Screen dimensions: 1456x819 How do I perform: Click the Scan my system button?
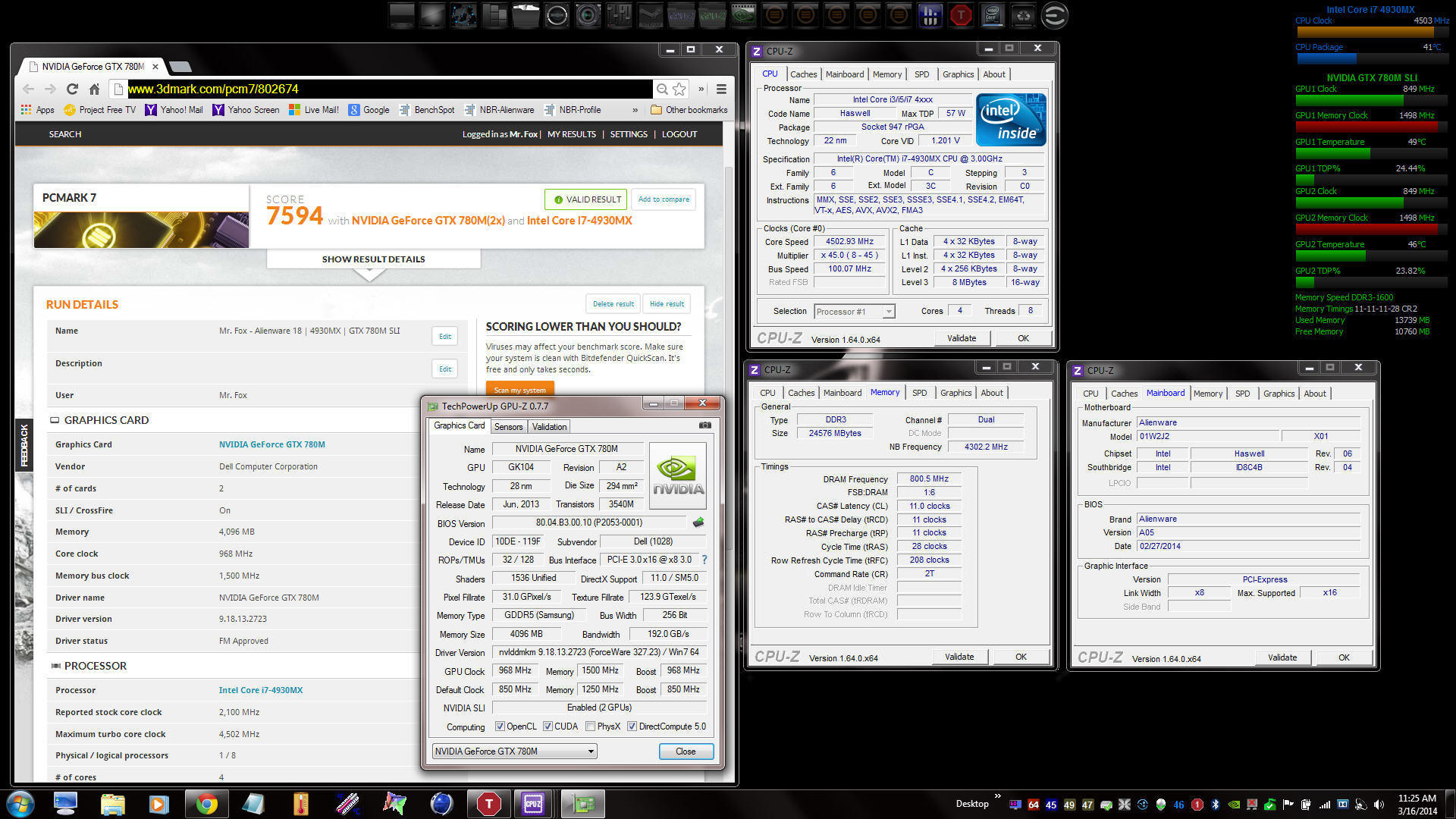click(520, 390)
